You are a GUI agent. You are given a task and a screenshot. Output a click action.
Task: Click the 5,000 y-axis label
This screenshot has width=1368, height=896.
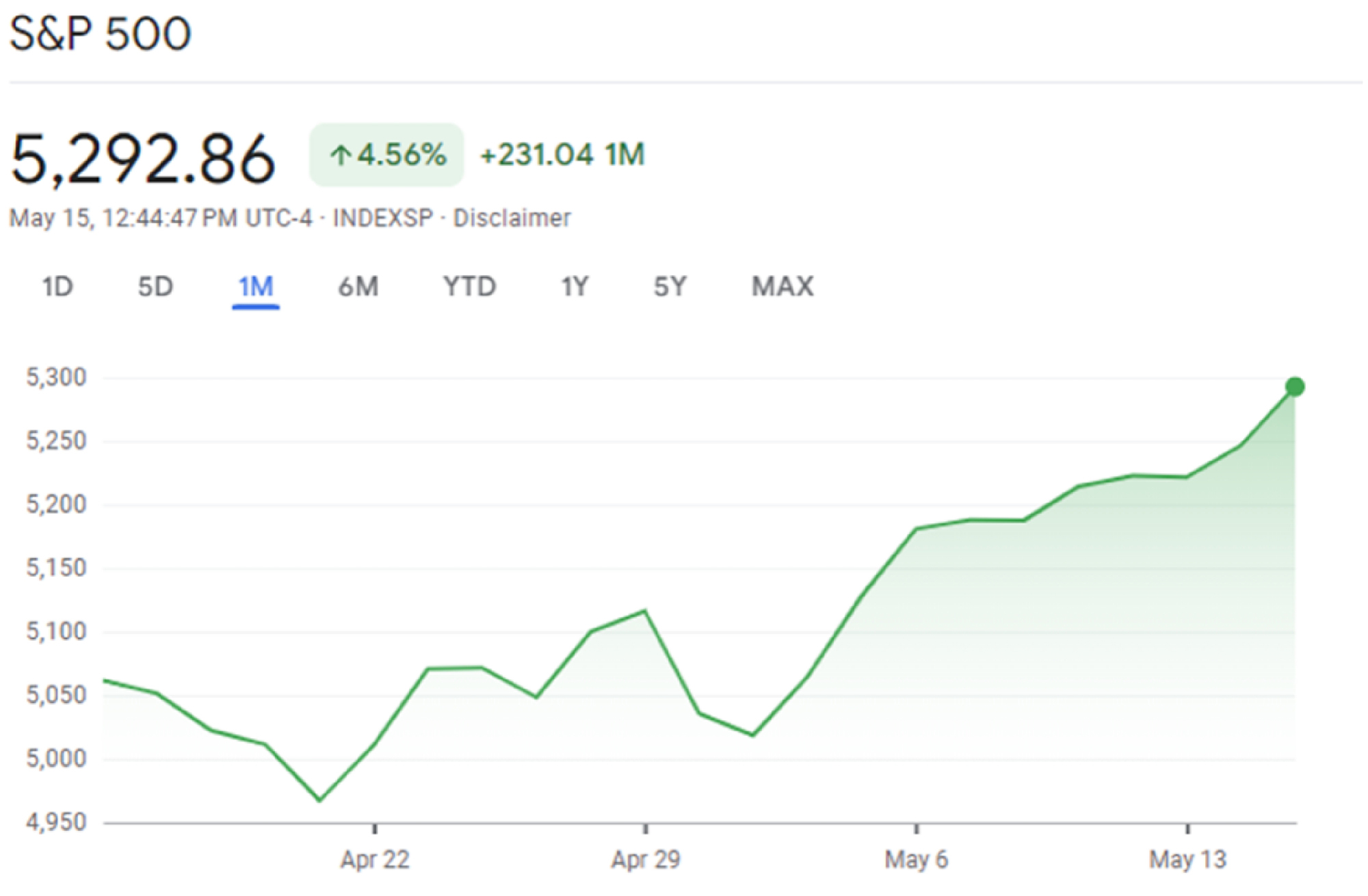[57, 759]
